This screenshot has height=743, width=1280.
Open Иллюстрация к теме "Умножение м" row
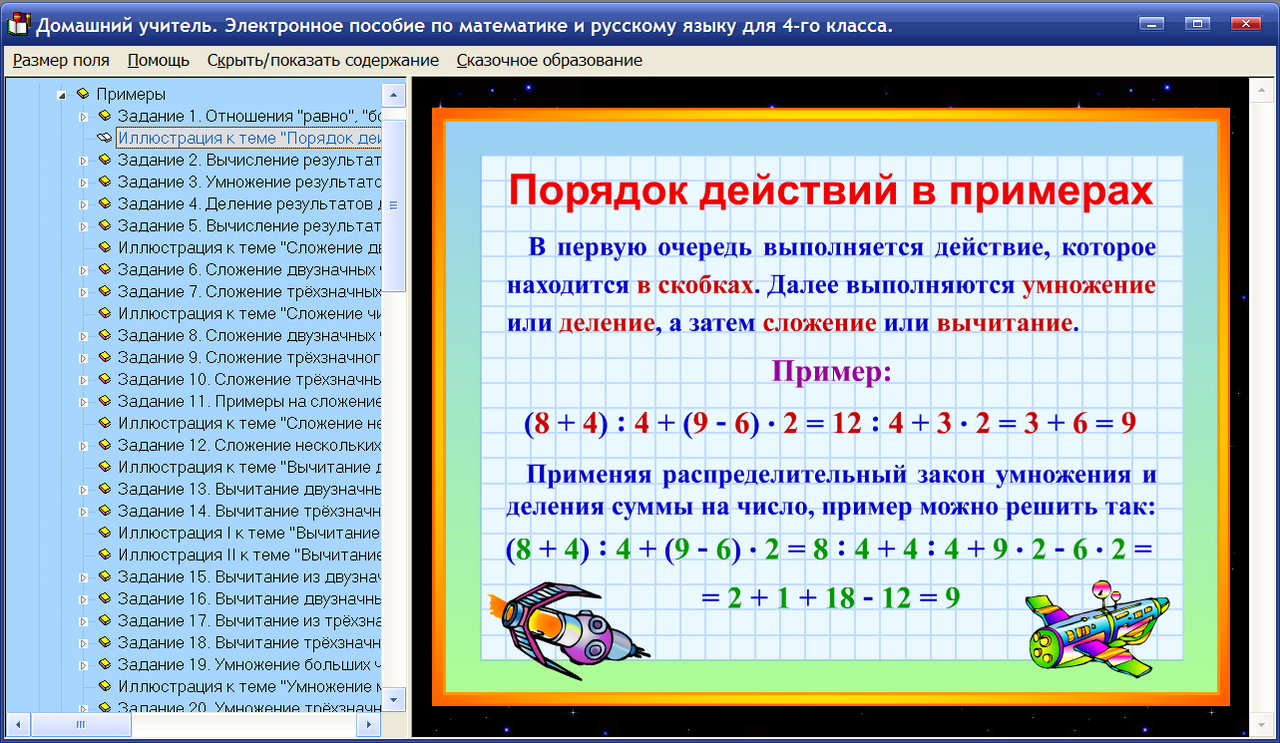click(249, 687)
